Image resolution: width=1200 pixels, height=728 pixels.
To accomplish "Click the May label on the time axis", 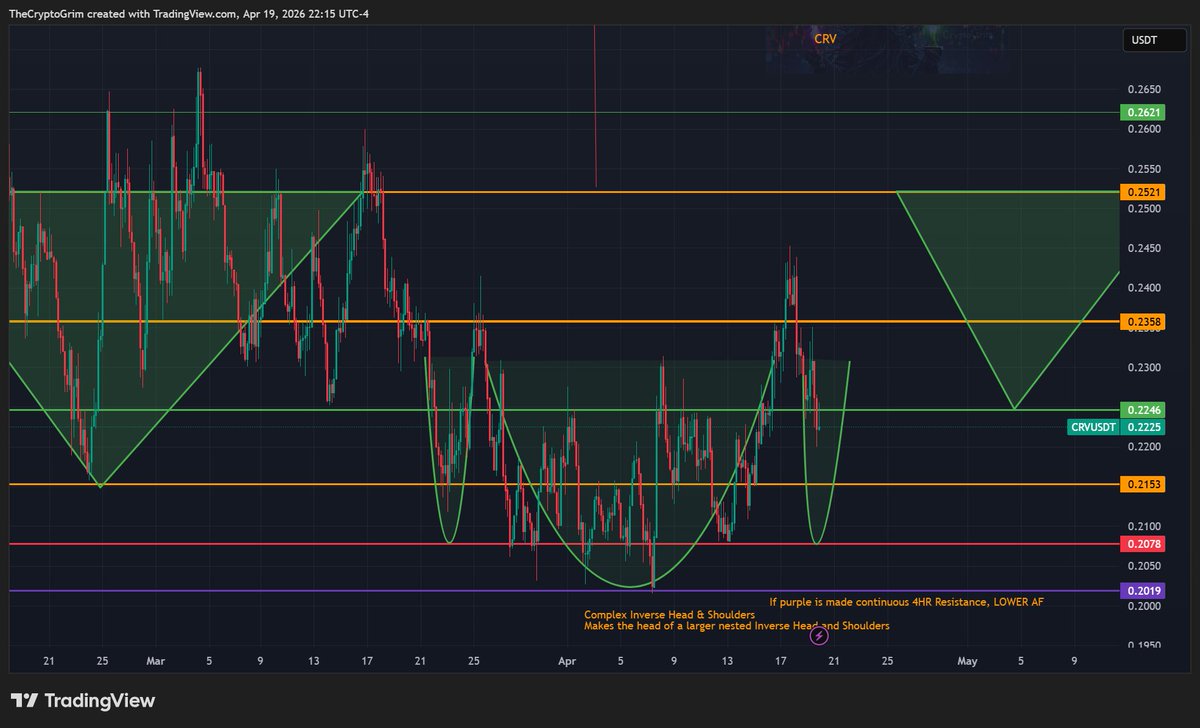I will (x=967, y=661).
